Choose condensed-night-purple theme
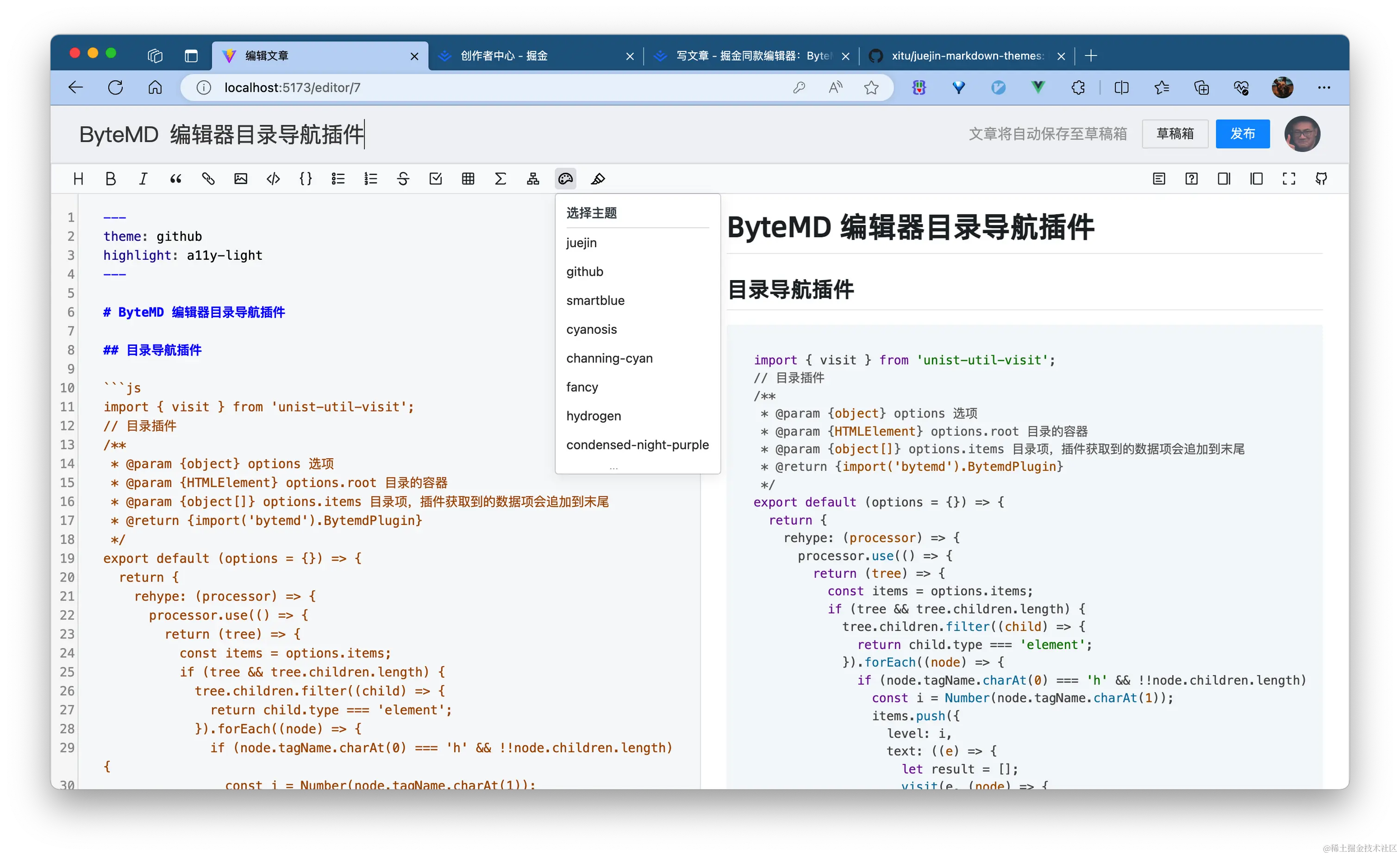Screen dimensions: 1400x856 click(637, 445)
